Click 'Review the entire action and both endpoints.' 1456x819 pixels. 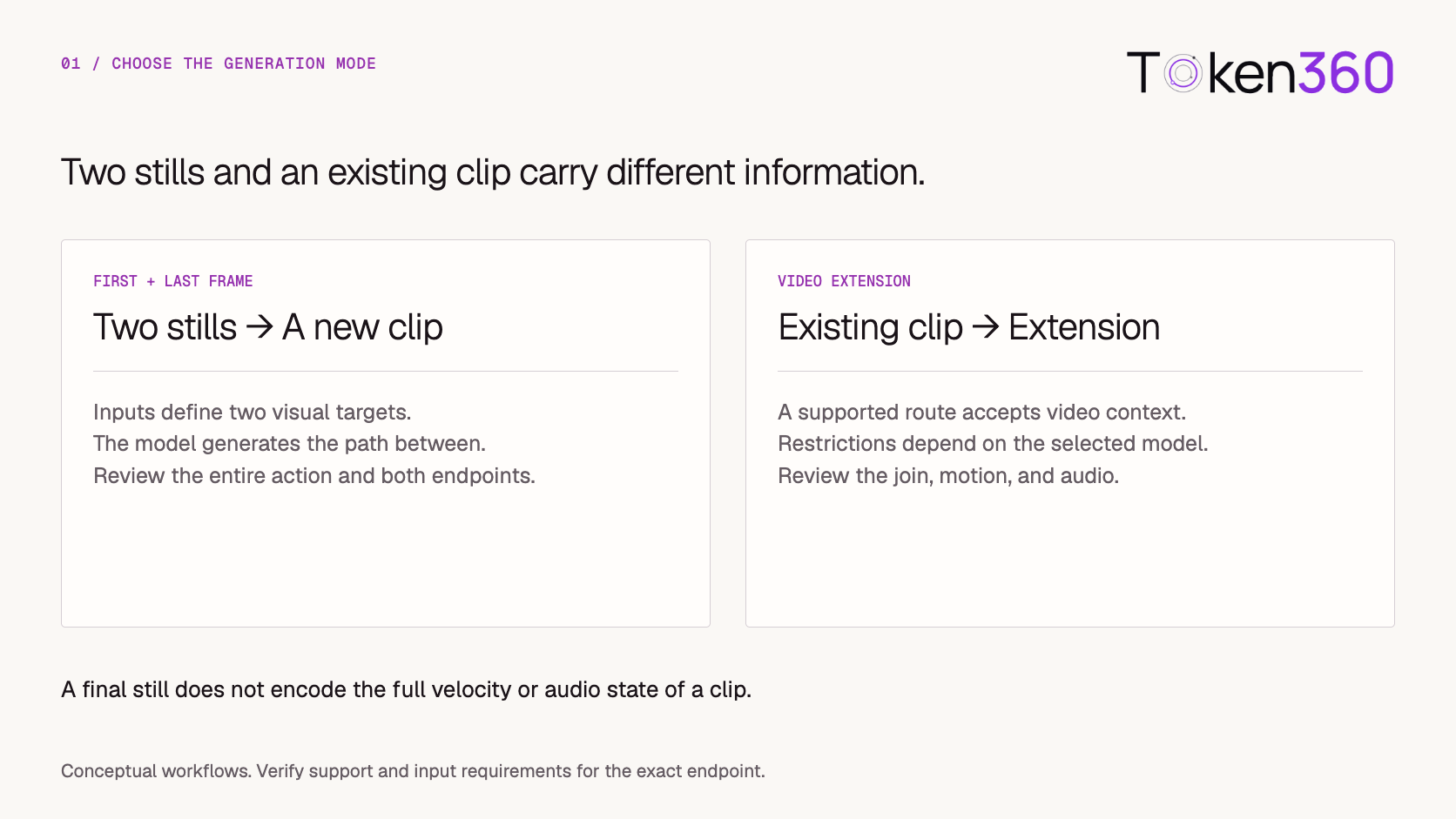tap(314, 476)
